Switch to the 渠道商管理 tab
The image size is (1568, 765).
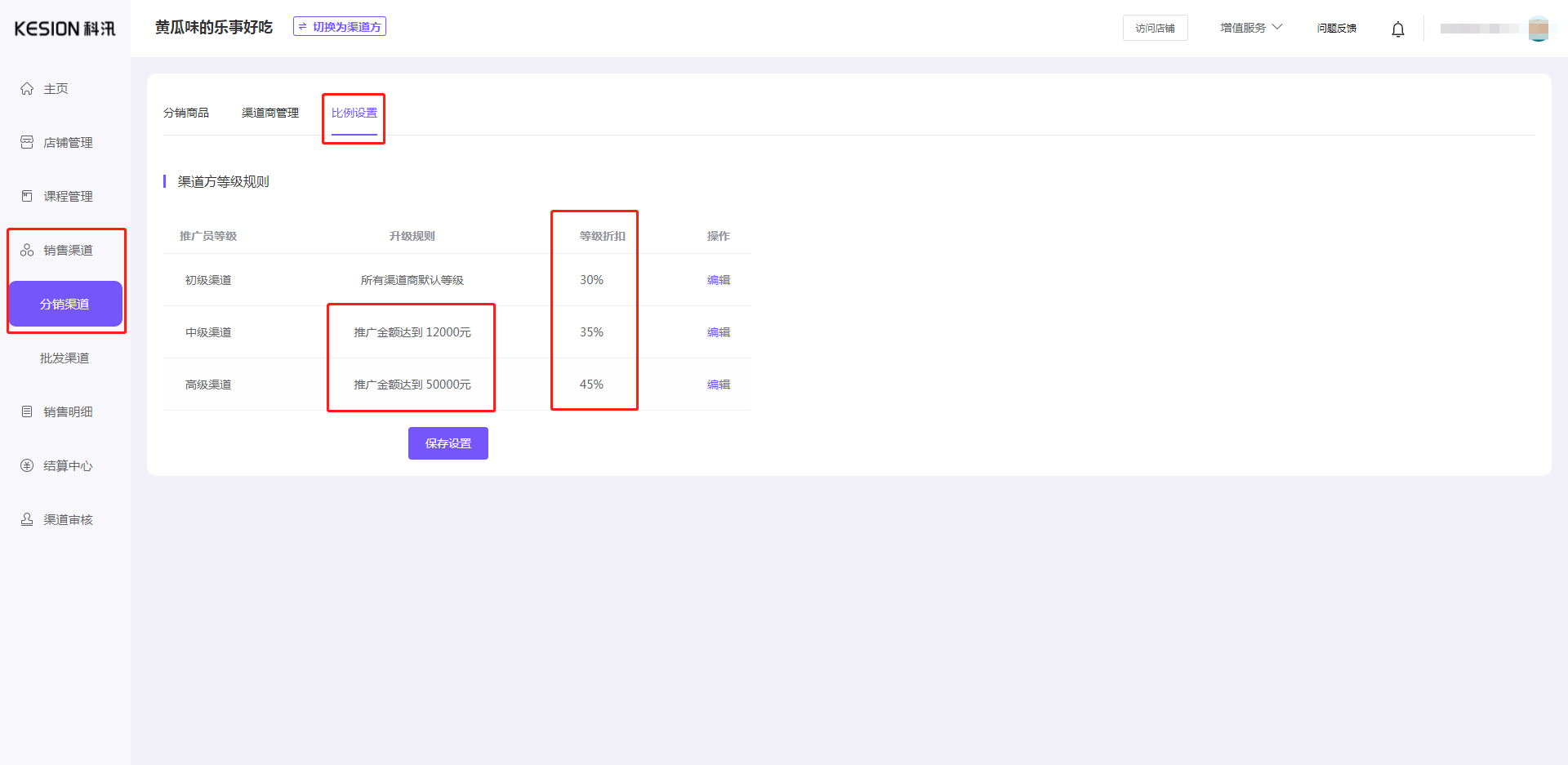(269, 113)
